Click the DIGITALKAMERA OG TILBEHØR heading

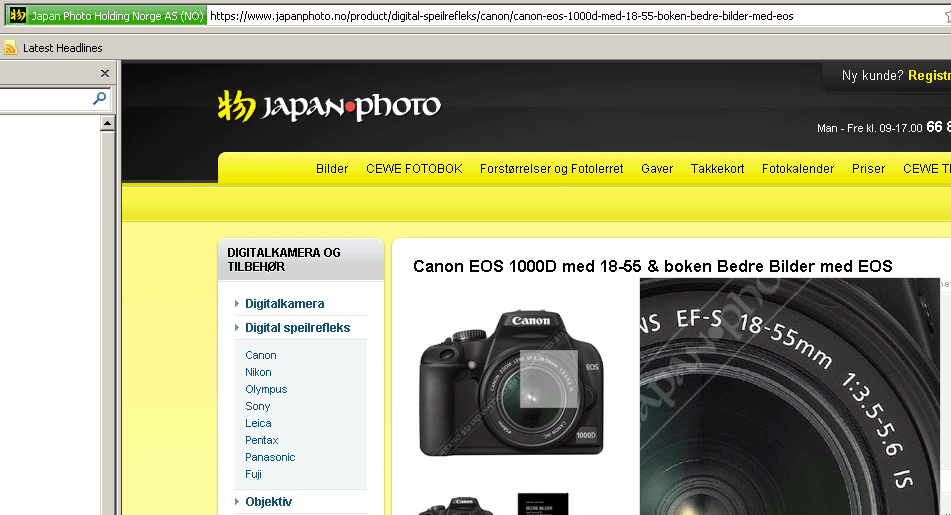(x=284, y=260)
